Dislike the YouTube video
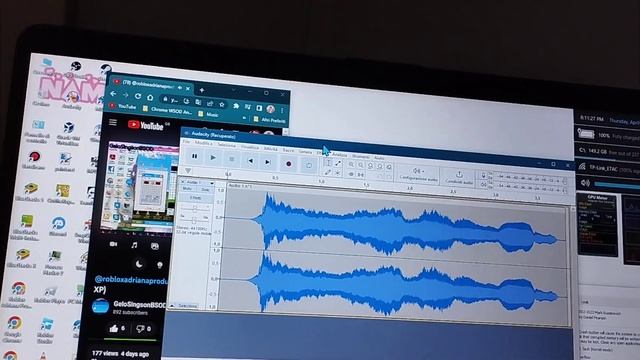Screen dimensions: 640x360 click(143, 328)
